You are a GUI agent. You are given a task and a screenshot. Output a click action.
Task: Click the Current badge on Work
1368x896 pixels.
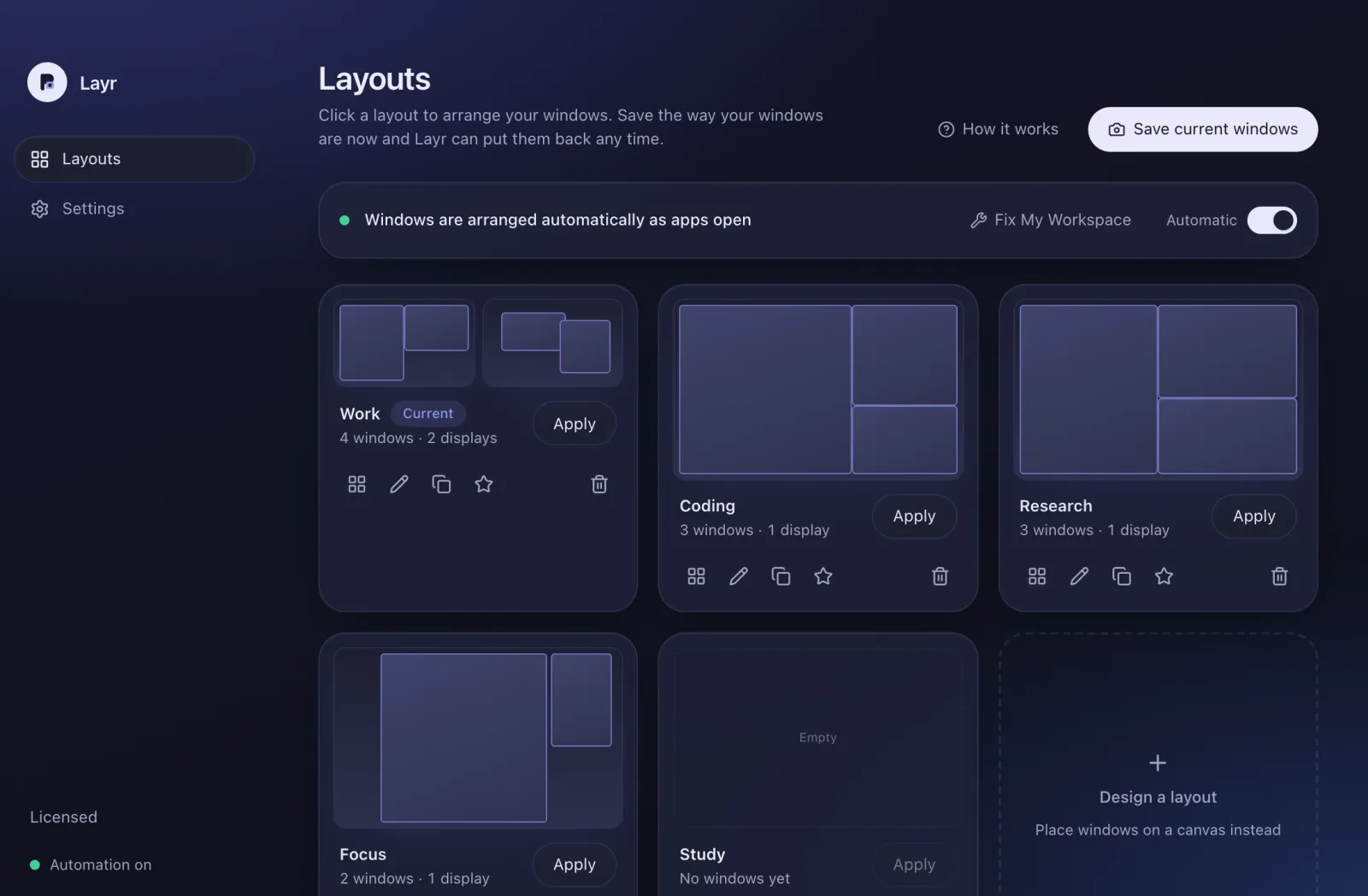(x=428, y=414)
